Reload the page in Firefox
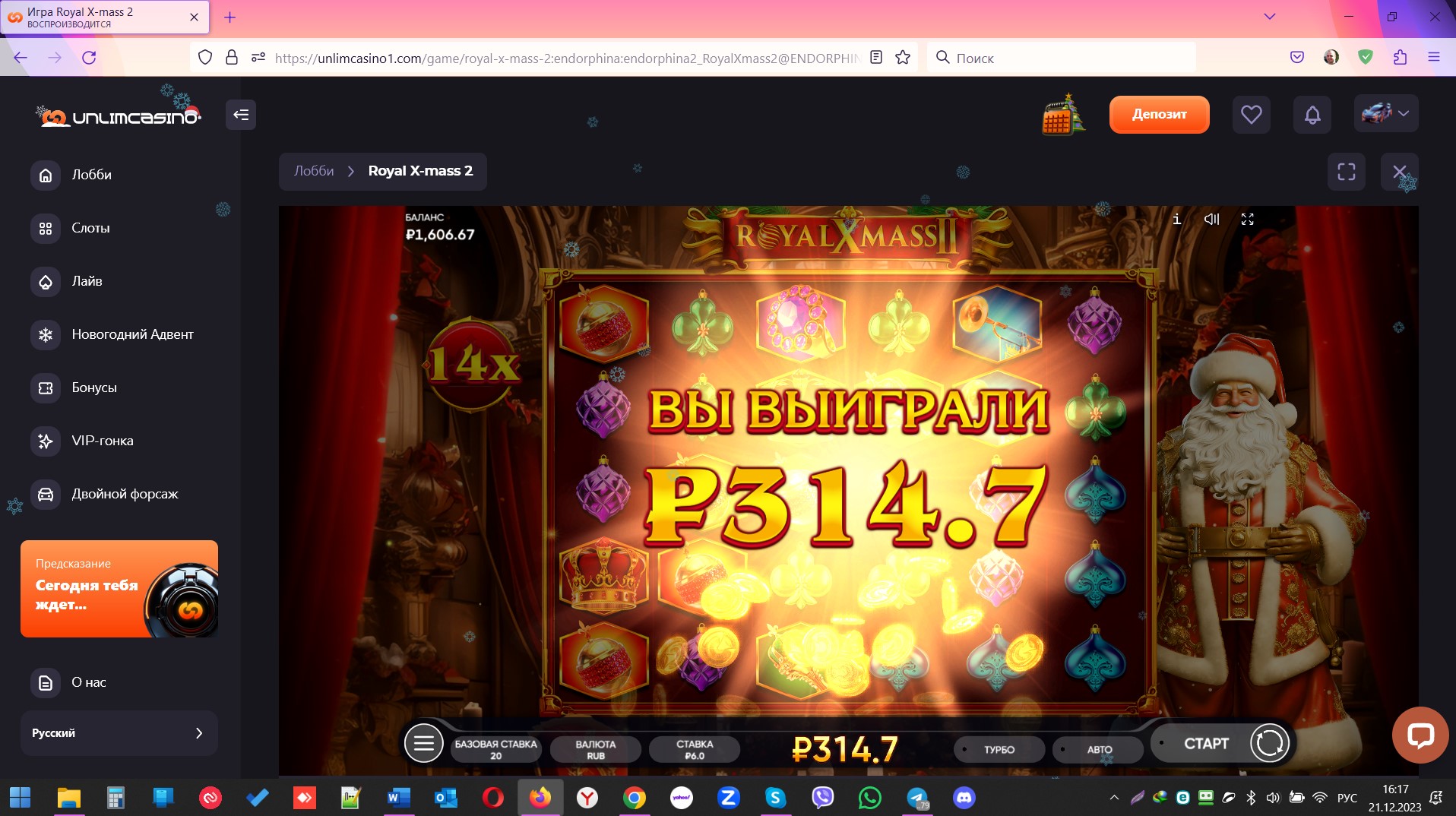Viewport: 1456px width, 816px height. pos(89,58)
